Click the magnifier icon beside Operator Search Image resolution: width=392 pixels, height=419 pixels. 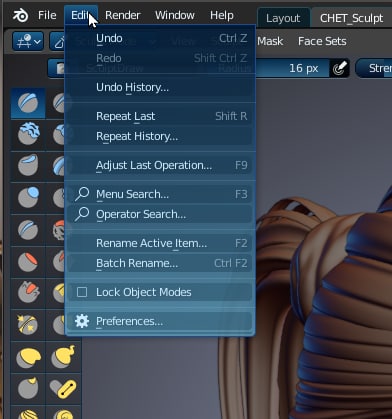coord(82,214)
